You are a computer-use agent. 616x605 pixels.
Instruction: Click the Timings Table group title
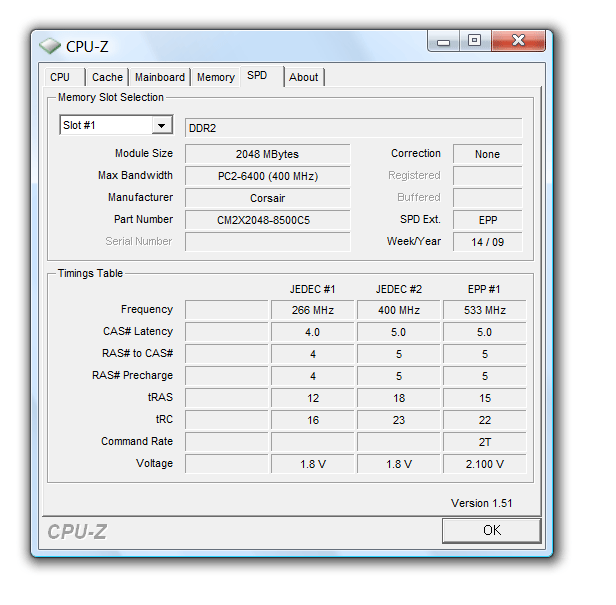click(x=90, y=273)
